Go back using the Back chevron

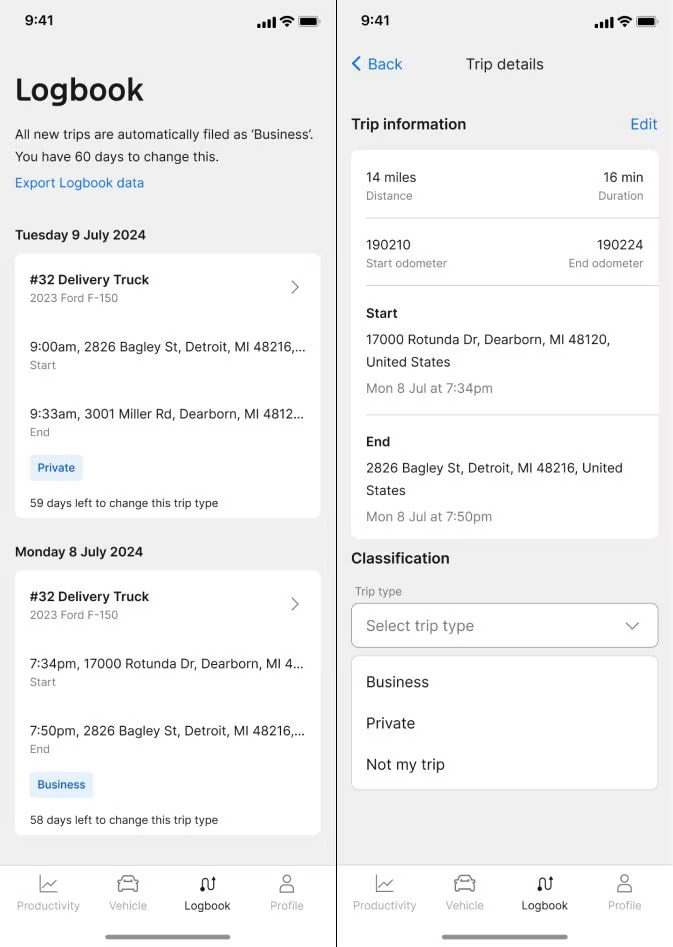tap(357, 64)
